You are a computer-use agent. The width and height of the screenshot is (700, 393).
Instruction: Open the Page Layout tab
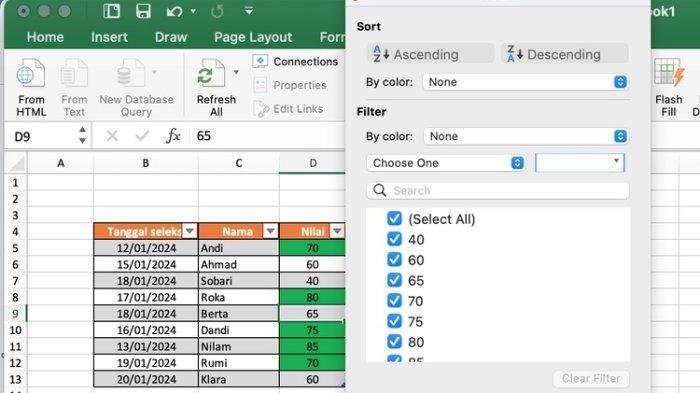pos(253,37)
